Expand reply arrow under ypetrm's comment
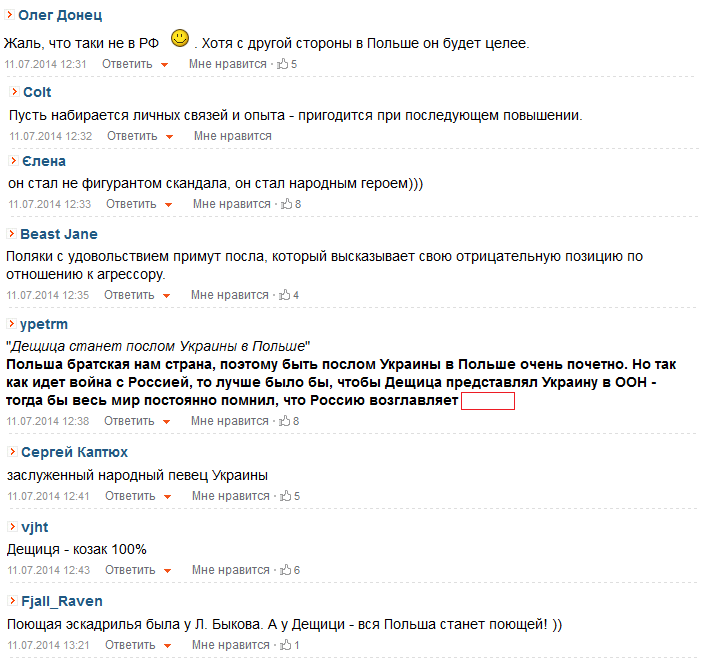Screen dimensions: 714x663 coord(167,422)
